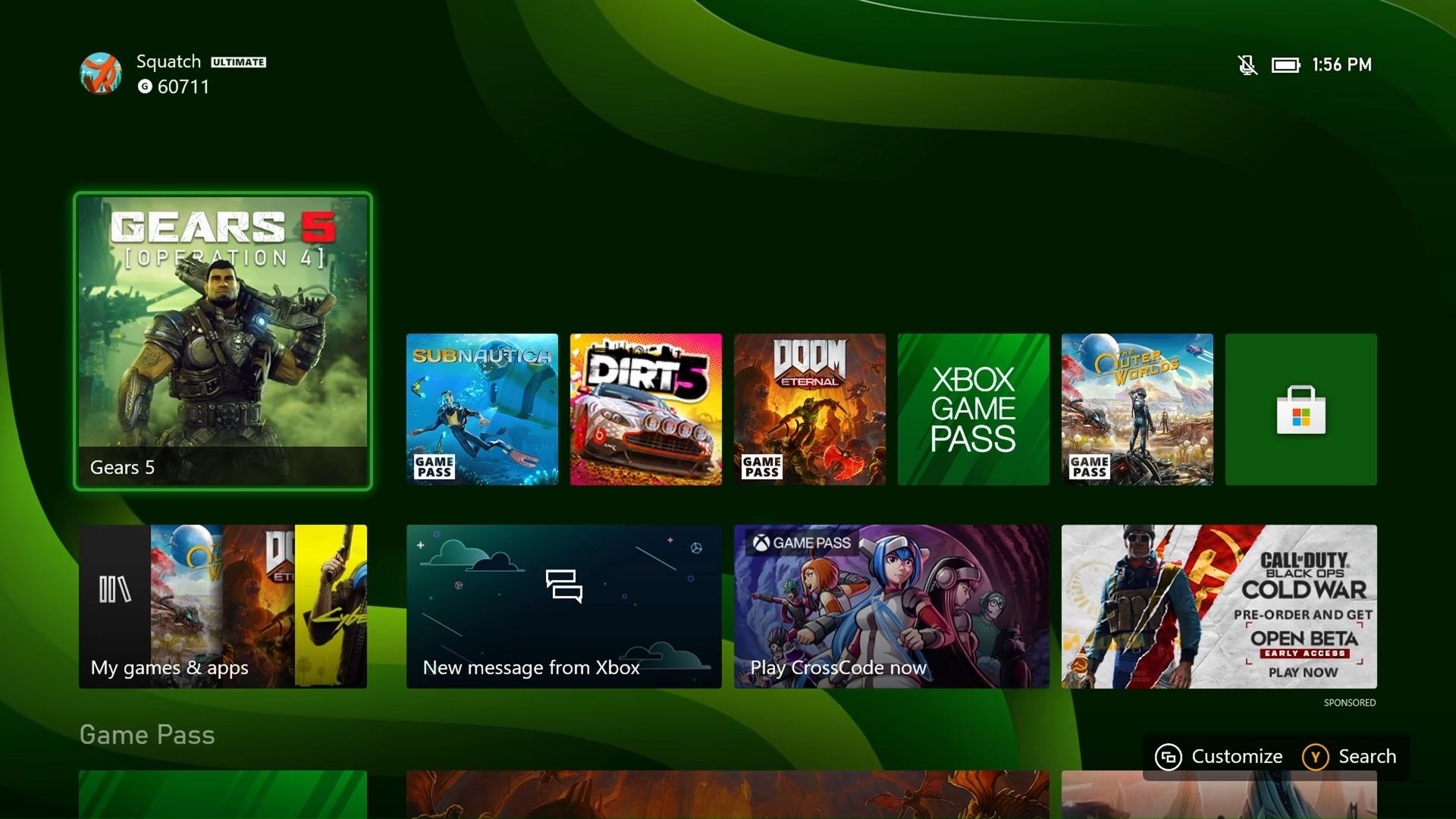Open the DIRT 5 game tile
This screenshot has height=819, width=1456.
[x=646, y=409]
